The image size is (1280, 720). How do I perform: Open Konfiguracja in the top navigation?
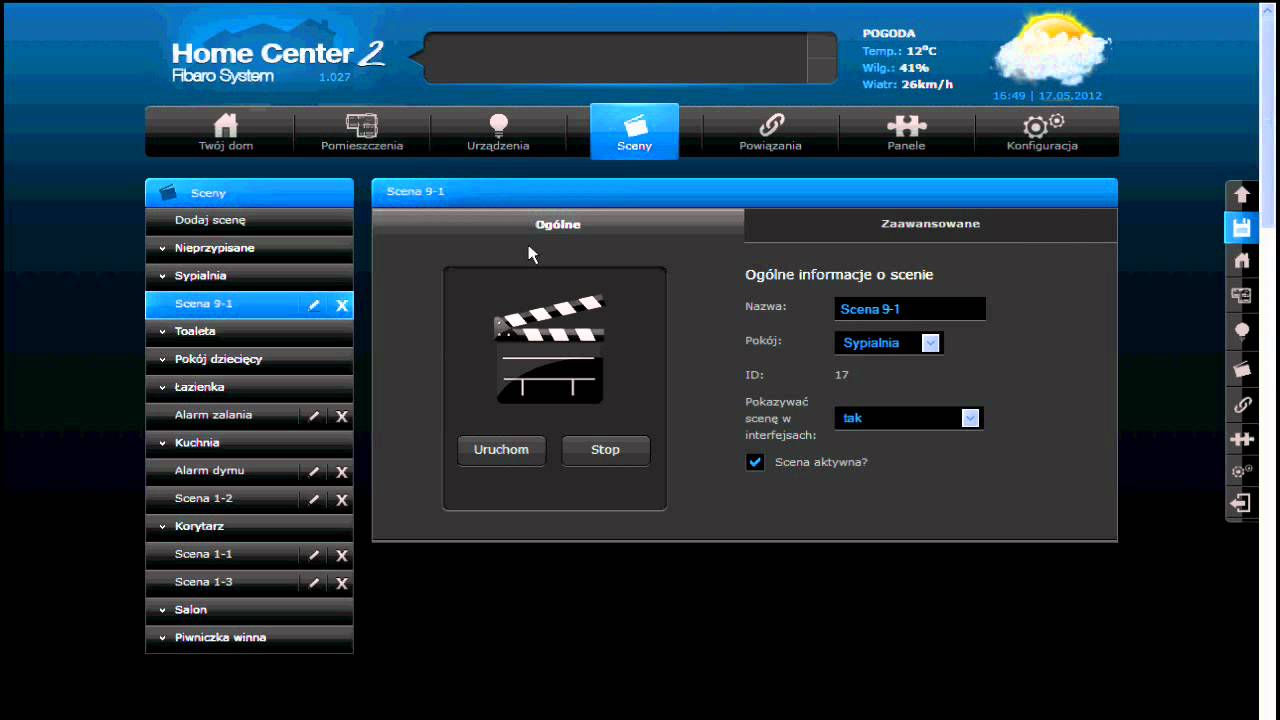[1042, 132]
